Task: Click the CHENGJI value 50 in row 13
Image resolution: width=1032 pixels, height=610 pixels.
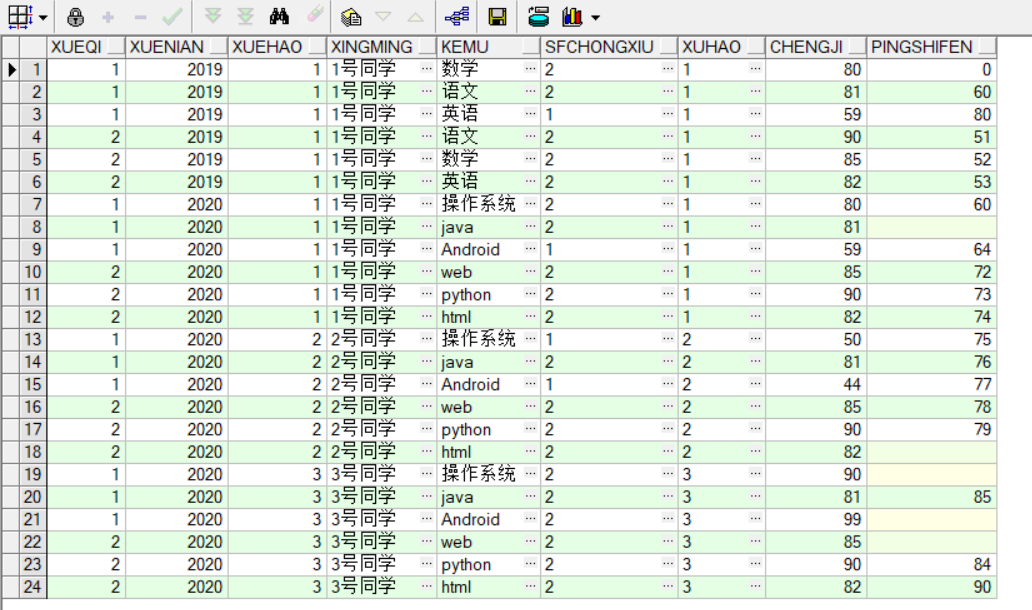Action: [816, 339]
